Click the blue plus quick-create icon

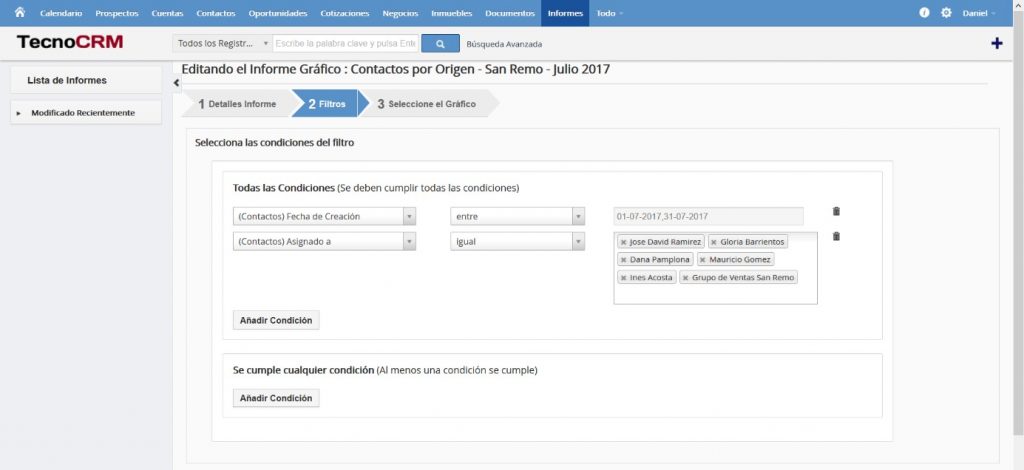pos(996,43)
